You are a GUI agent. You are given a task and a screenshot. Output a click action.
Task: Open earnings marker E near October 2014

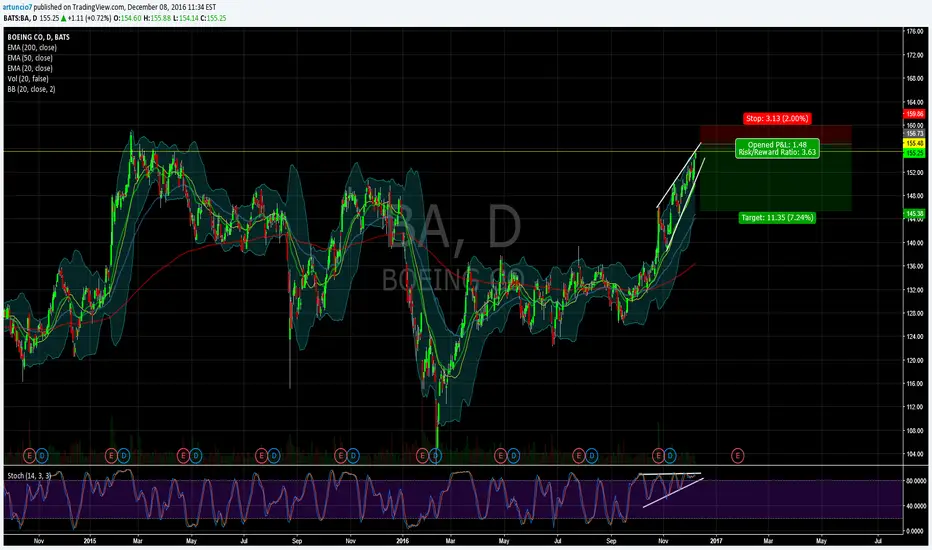click(x=29, y=456)
